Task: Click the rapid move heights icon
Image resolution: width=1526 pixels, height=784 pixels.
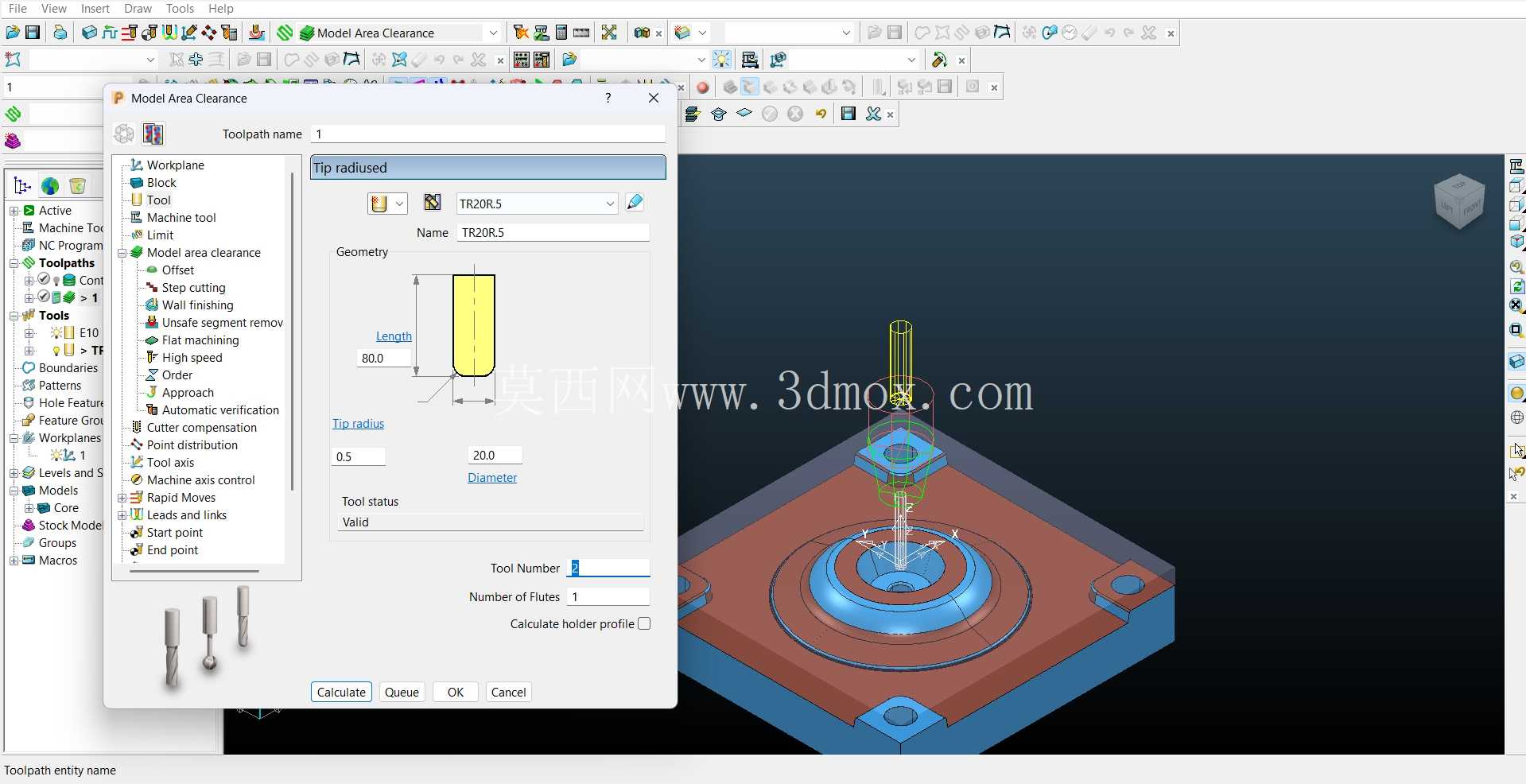Action: (x=129, y=33)
